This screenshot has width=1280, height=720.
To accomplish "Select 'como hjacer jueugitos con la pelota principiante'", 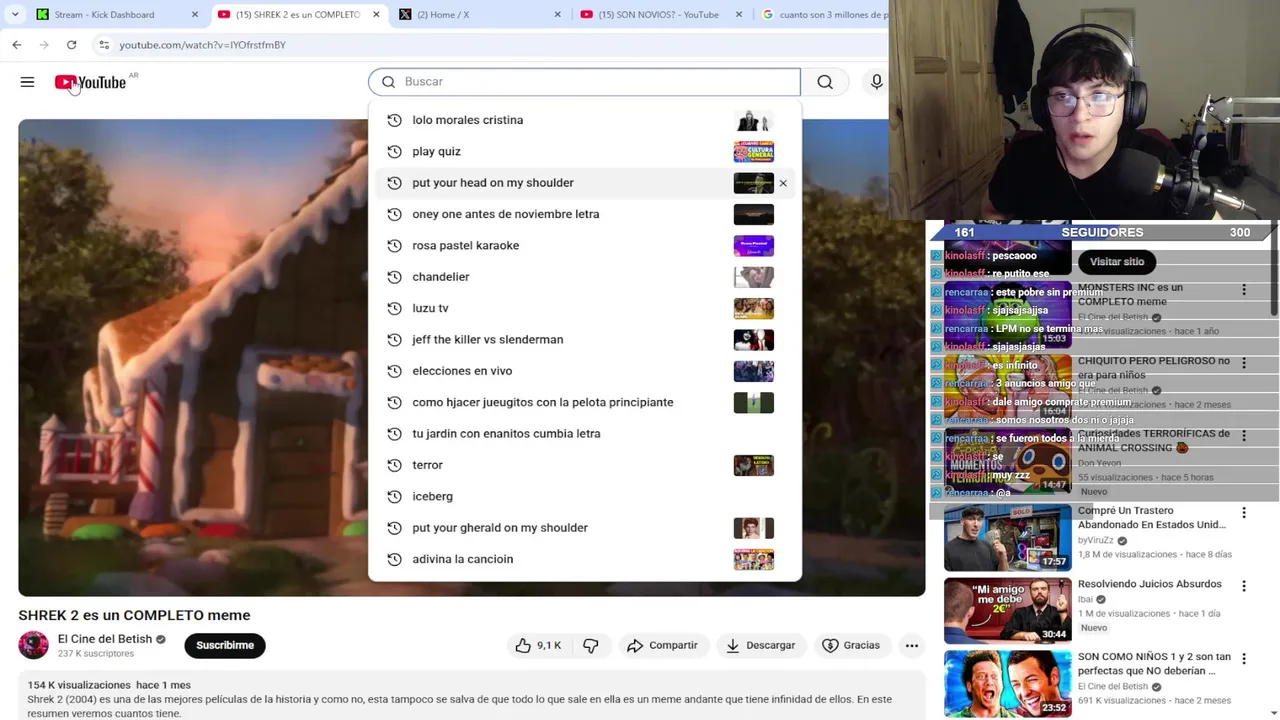I will pos(585,402).
